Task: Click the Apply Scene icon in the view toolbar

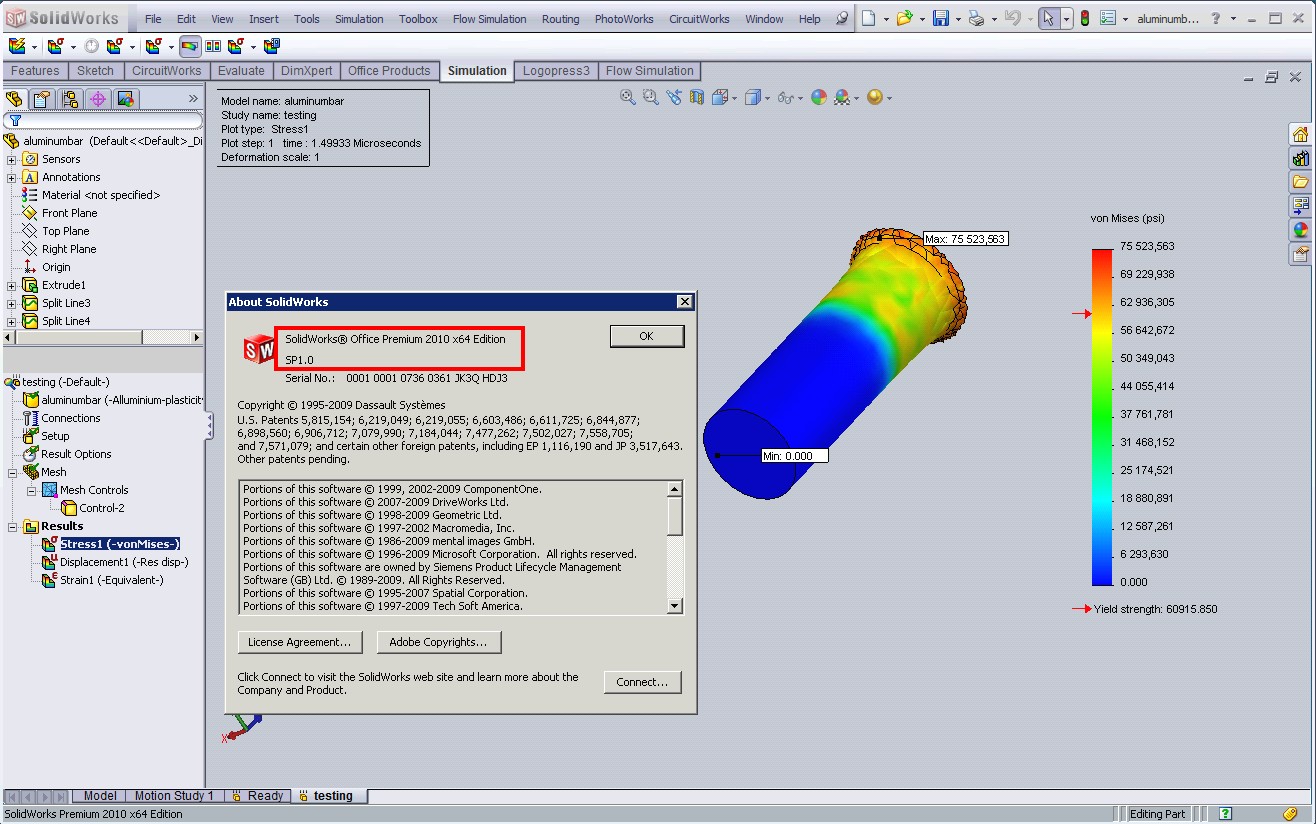Action: pyautogui.click(x=841, y=97)
